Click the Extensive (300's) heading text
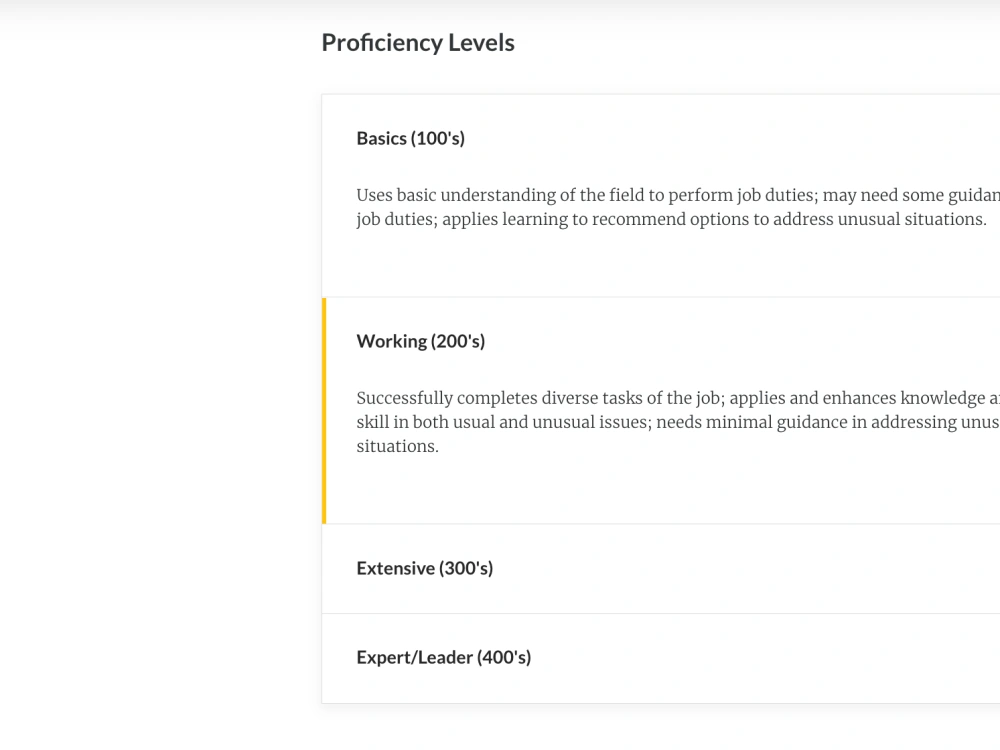The height and width of the screenshot is (750, 1000). click(x=424, y=568)
